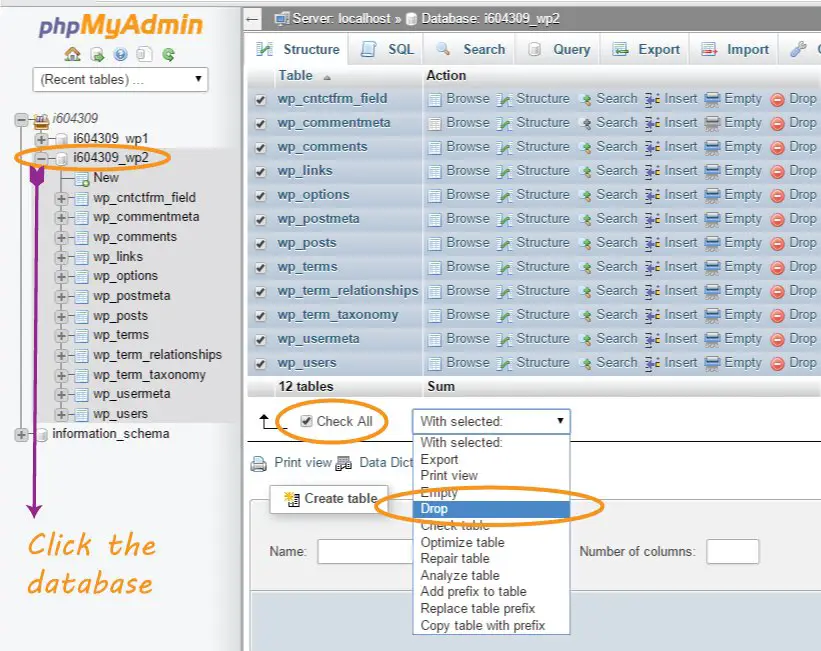The image size is (821, 651).
Task: Click the printer icon for Print view
Action: (x=259, y=464)
